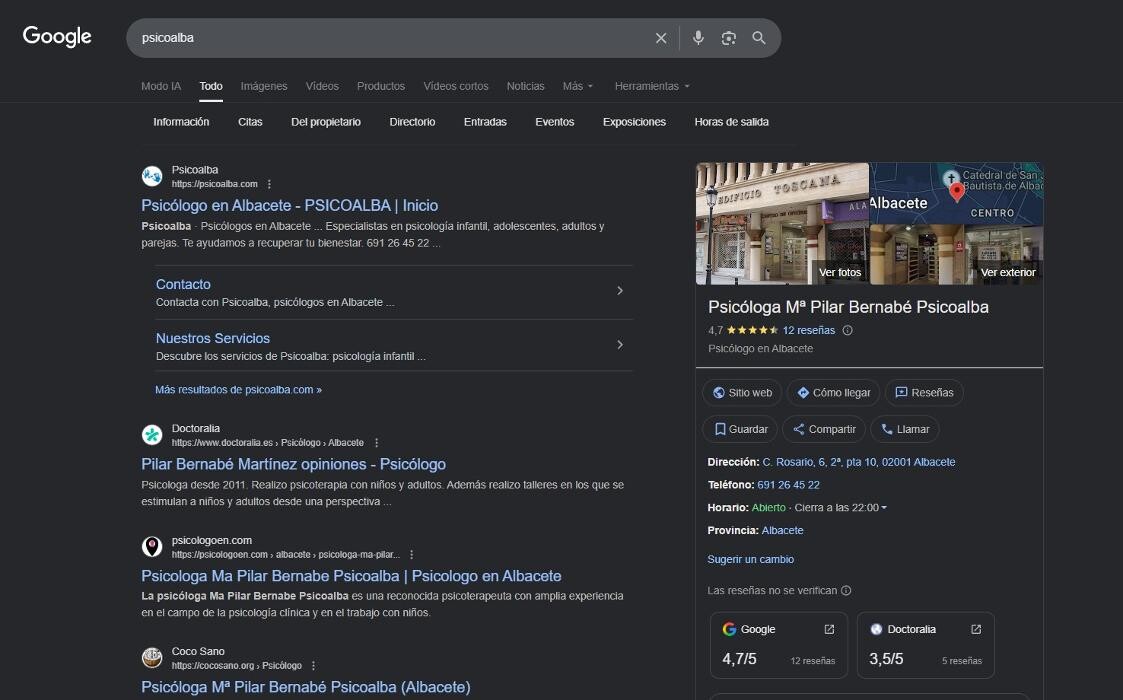Open options menu for Doctoralia result
The height and width of the screenshot is (700, 1123).
377,443
